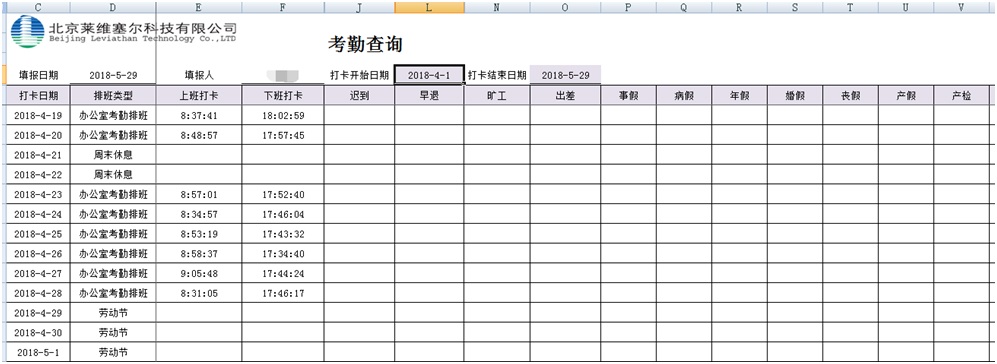Select column D header
Image resolution: width=997 pixels, height=364 pixels.
click(x=113, y=7)
